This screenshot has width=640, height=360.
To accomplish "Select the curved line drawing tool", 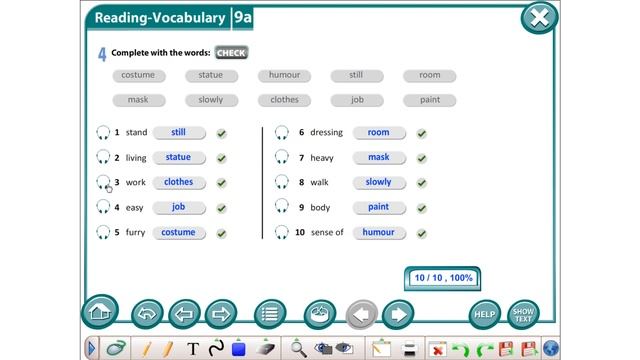I will [x=216, y=348].
